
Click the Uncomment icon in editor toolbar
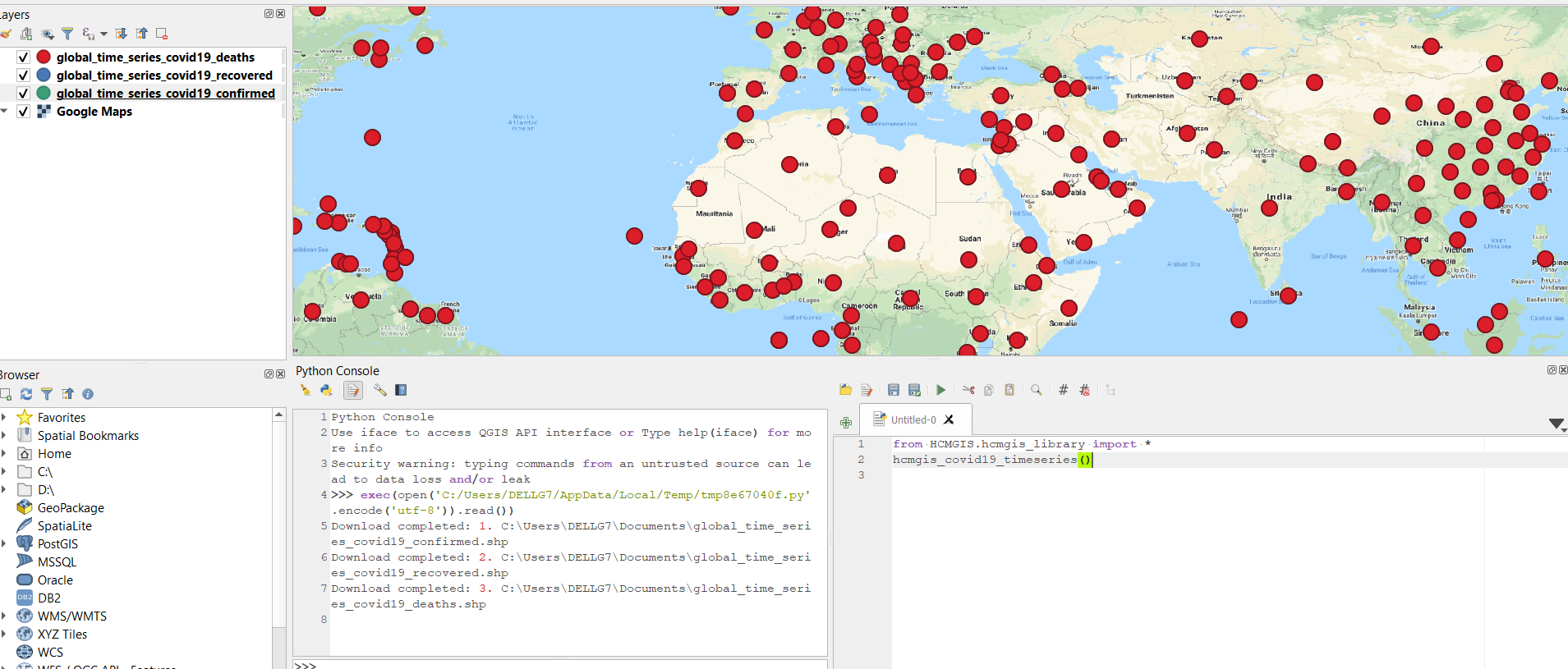click(x=1084, y=391)
